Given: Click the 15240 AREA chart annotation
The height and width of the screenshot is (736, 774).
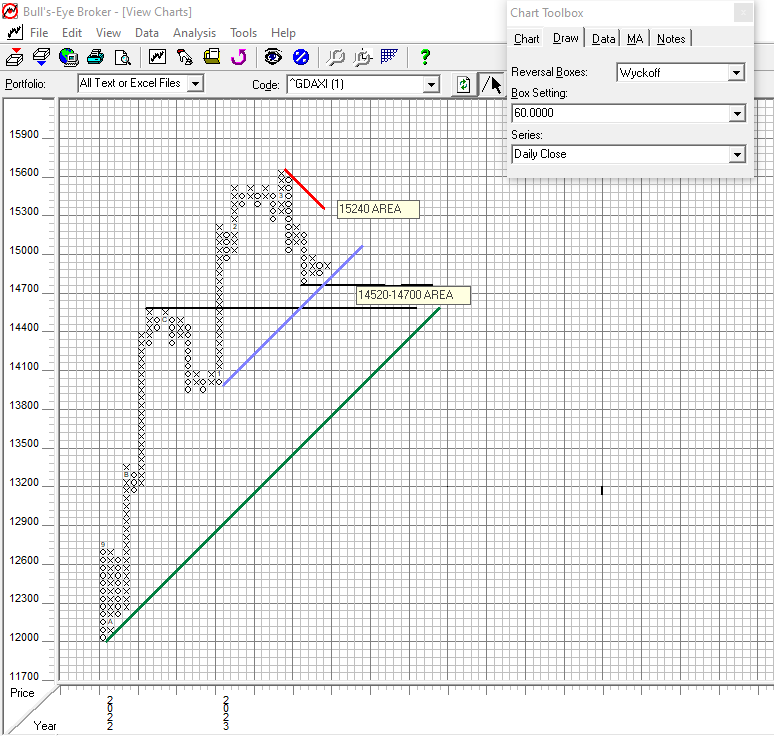Looking at the screenshot, I should (x=378, y=209).
